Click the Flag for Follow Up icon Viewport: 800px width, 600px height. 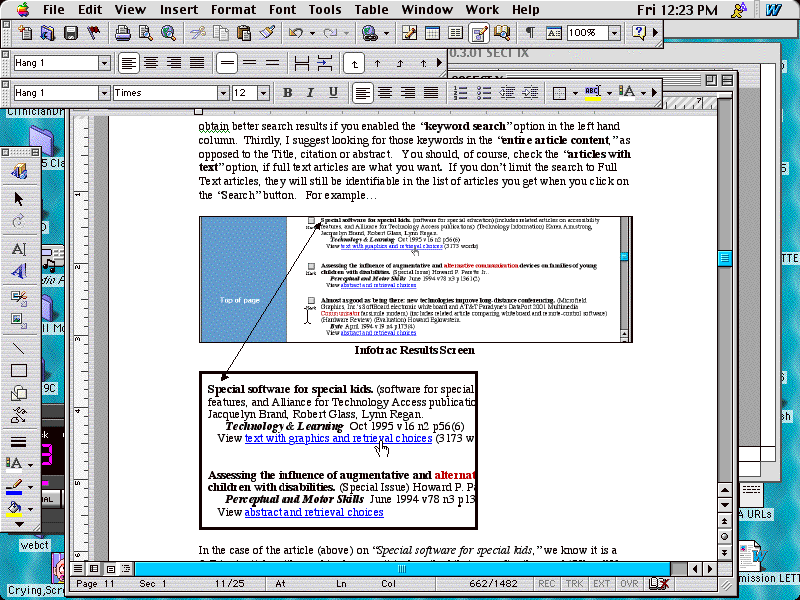pyautogui.click(x=93, y=33)
